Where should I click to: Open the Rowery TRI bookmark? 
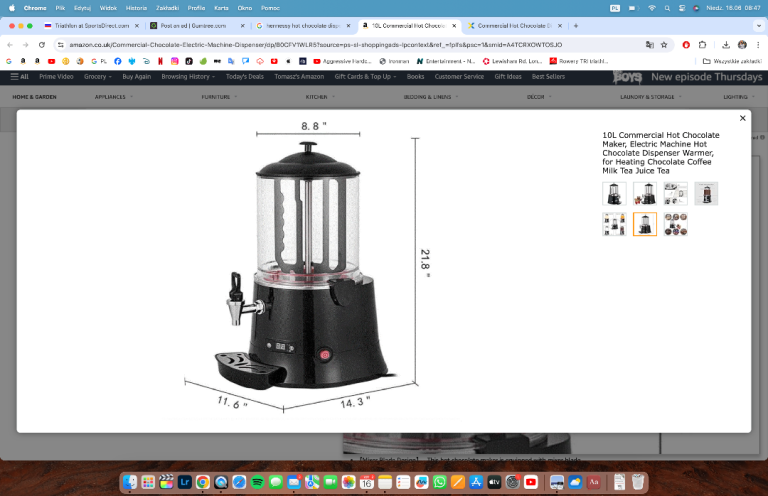[x=579, y=61]
